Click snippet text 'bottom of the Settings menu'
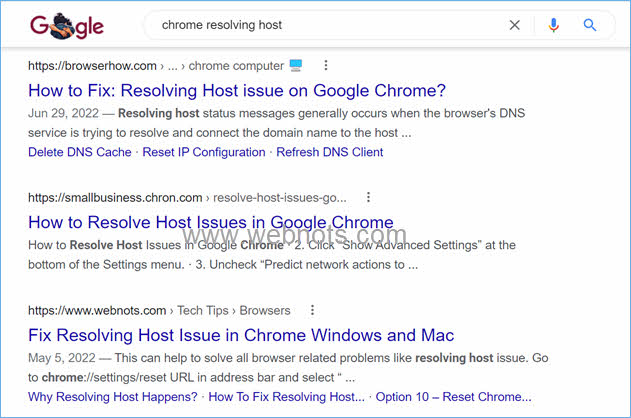 [105, 265]
